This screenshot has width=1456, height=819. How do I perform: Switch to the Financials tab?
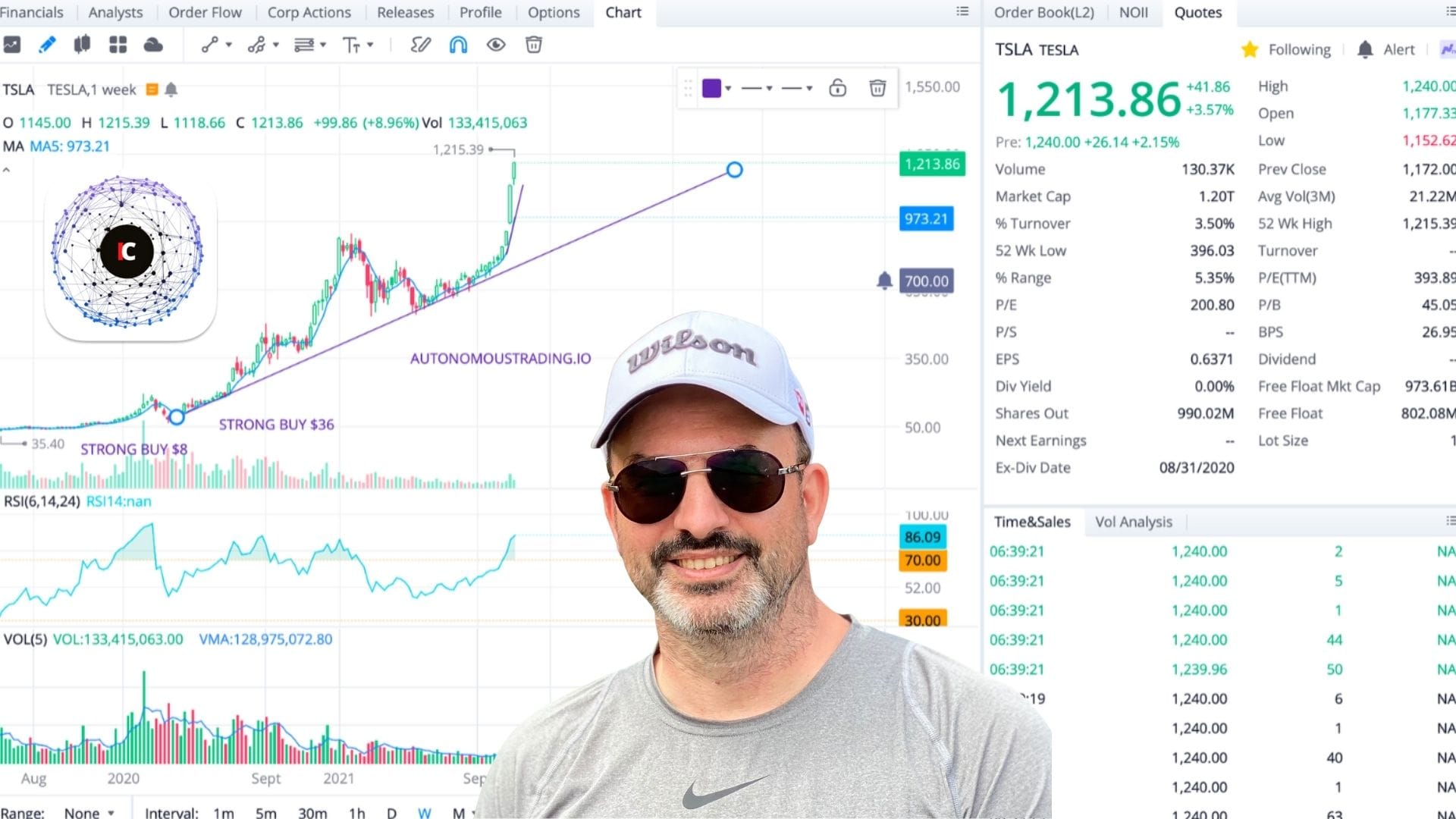pyautogui.click(x=31, y=12)
